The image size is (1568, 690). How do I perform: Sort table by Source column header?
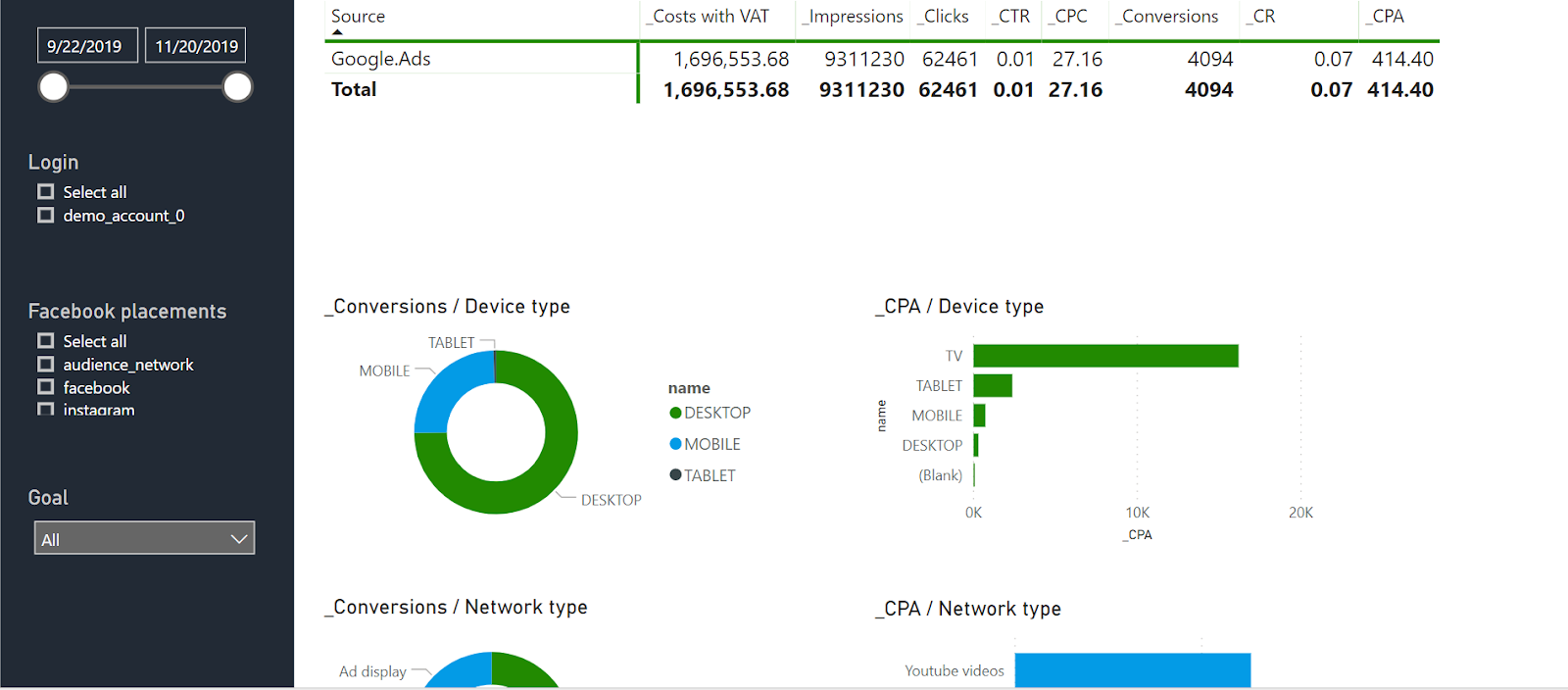[x=358, y=17]
